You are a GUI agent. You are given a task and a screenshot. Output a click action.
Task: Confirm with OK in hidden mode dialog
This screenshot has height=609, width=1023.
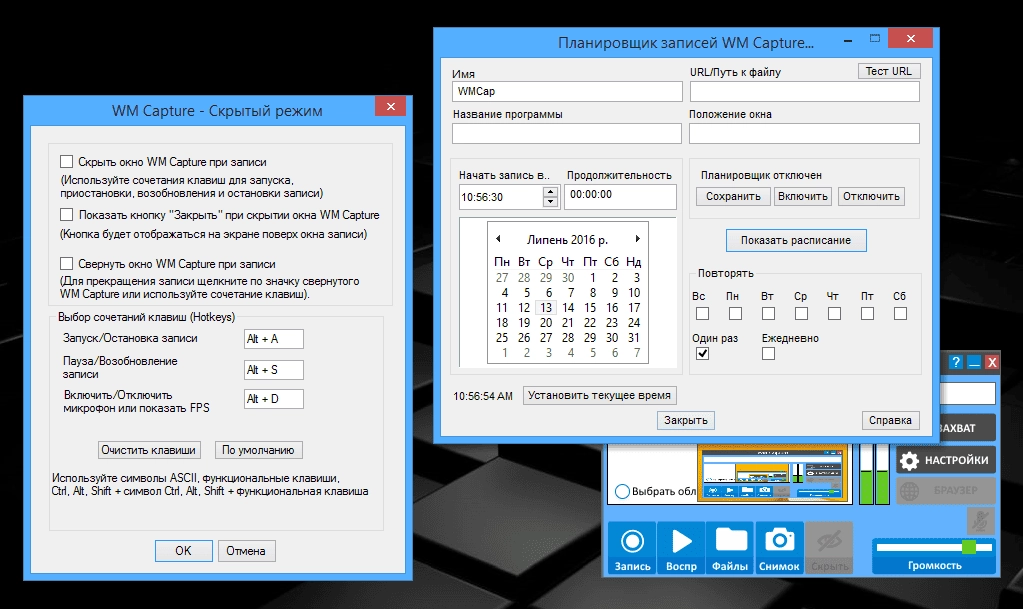pos(183,551)
